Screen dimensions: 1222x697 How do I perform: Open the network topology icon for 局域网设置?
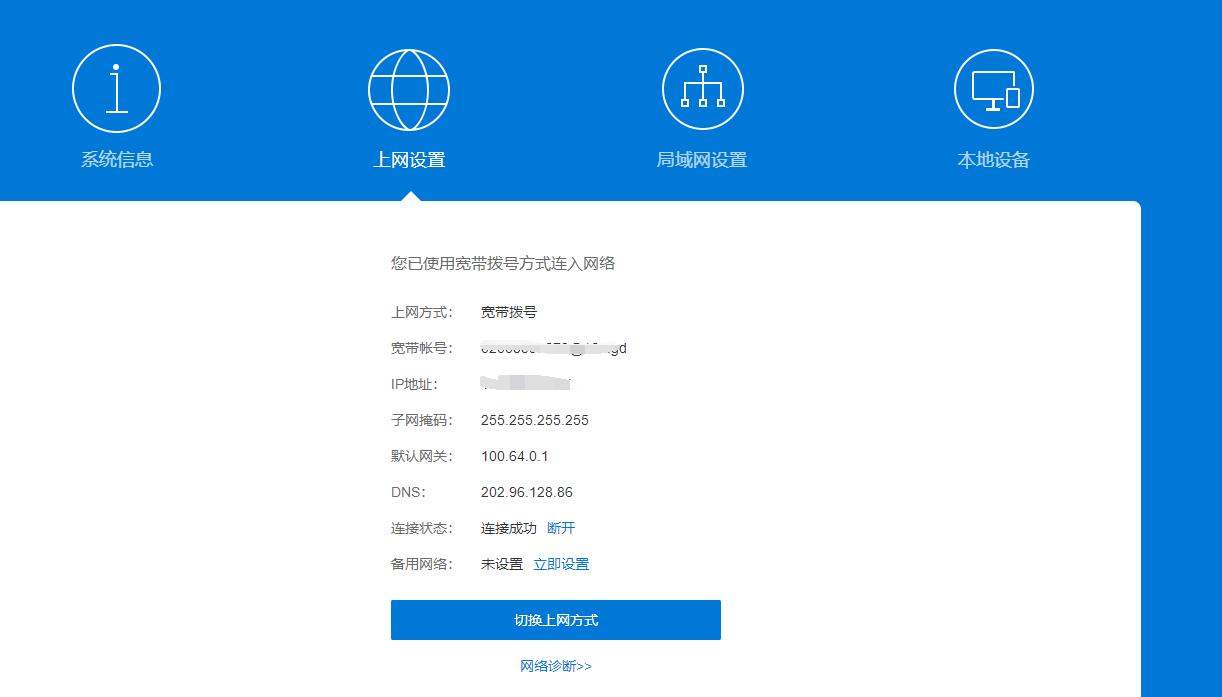pos(703,88)
